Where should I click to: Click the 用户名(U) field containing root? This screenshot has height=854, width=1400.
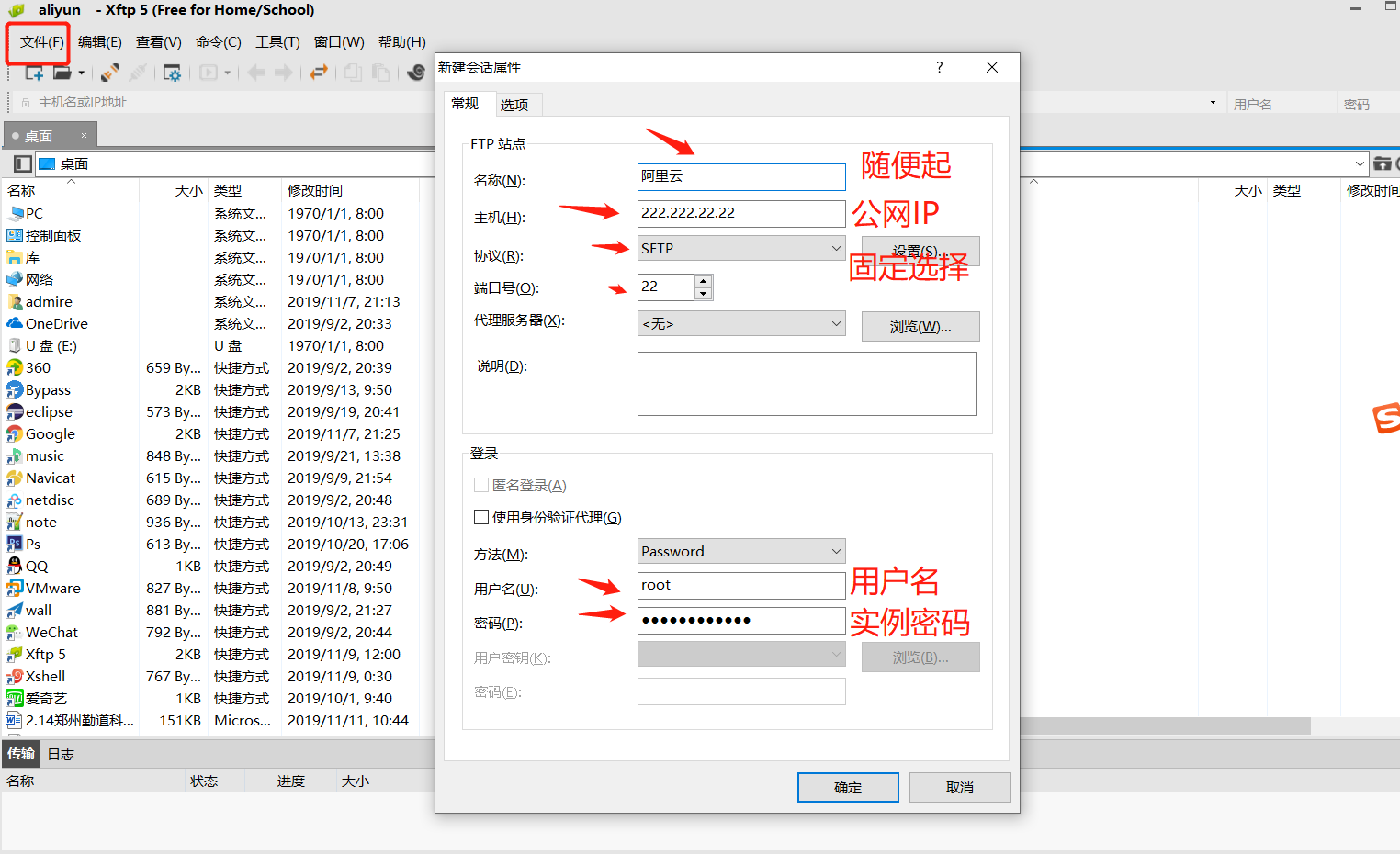click(x=741, y=586)
